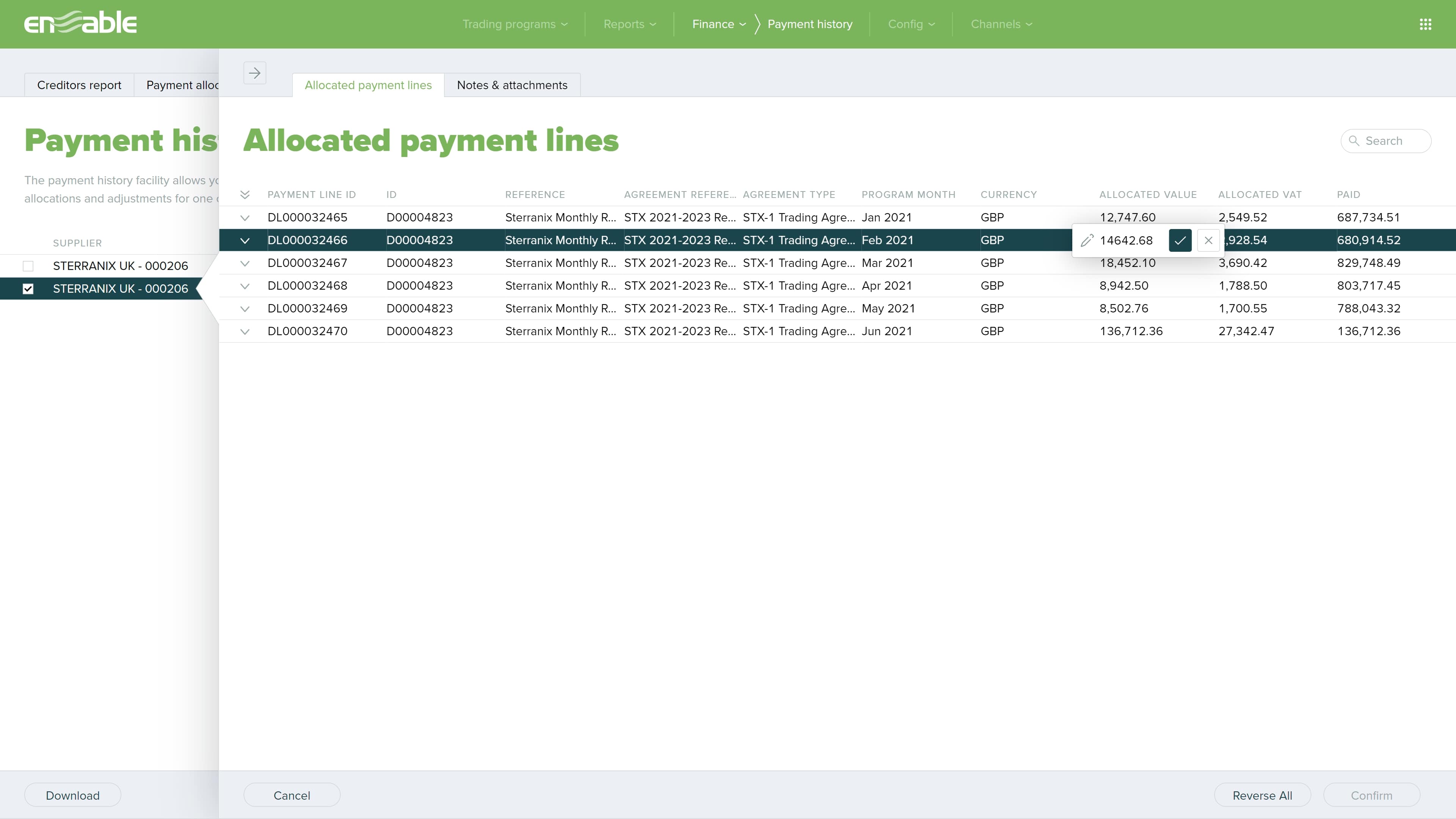
Task: Expand all rows with double chevron
Action: (x=245, y=195)
